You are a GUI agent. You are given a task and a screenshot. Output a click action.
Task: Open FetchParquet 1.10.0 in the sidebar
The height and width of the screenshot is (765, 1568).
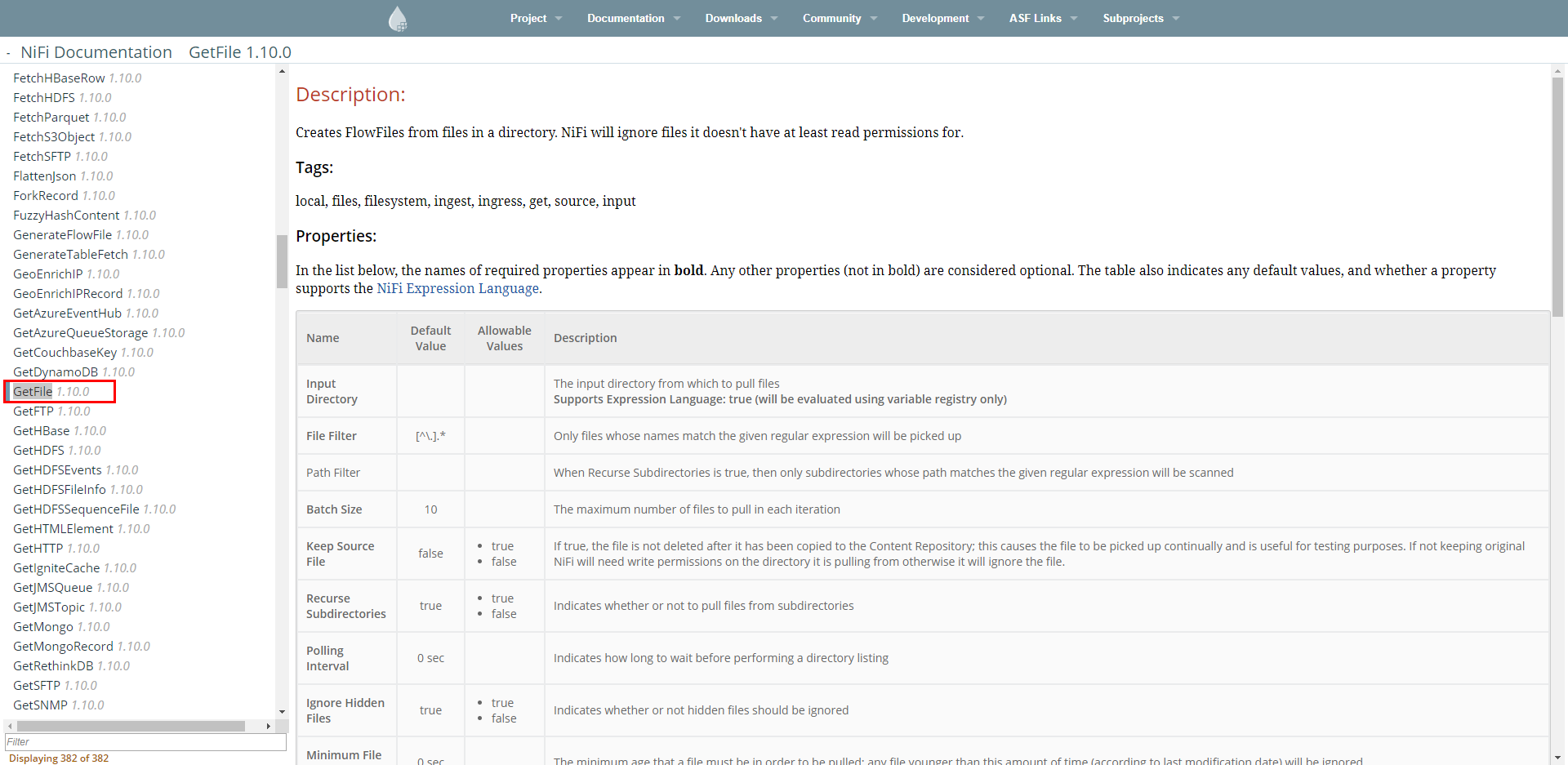pos(69,118)
